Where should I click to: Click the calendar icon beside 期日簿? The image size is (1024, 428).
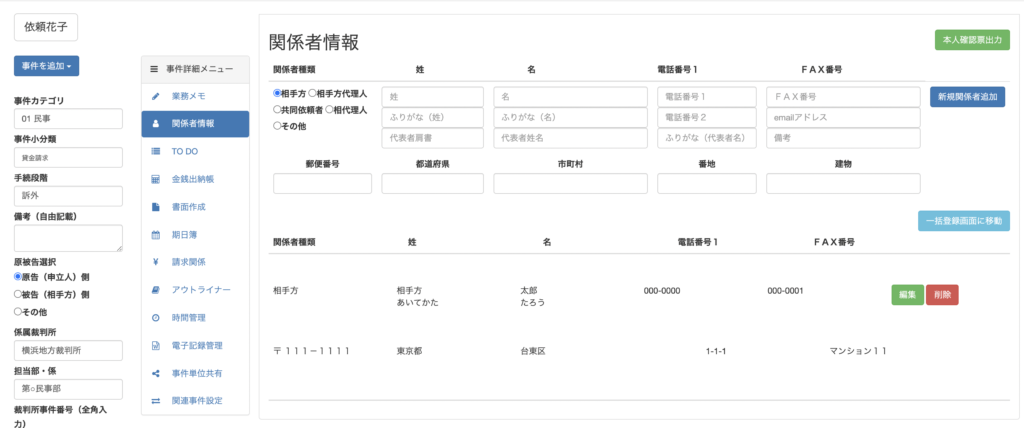155,235
